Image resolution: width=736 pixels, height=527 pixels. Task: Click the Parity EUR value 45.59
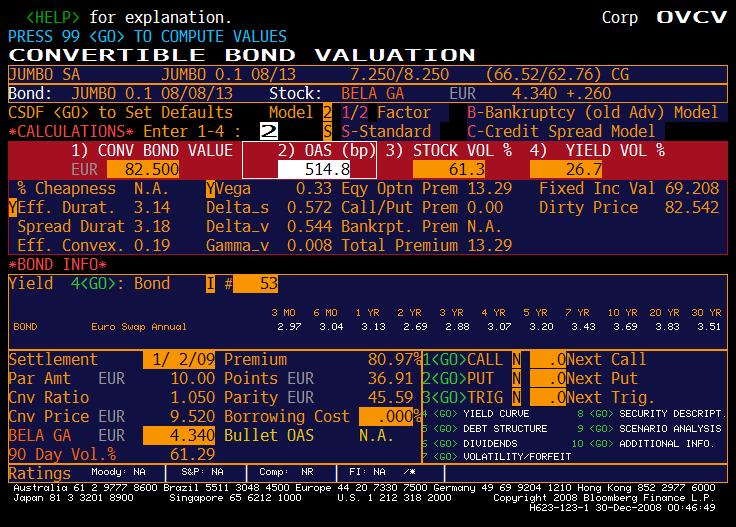(391, 397)
